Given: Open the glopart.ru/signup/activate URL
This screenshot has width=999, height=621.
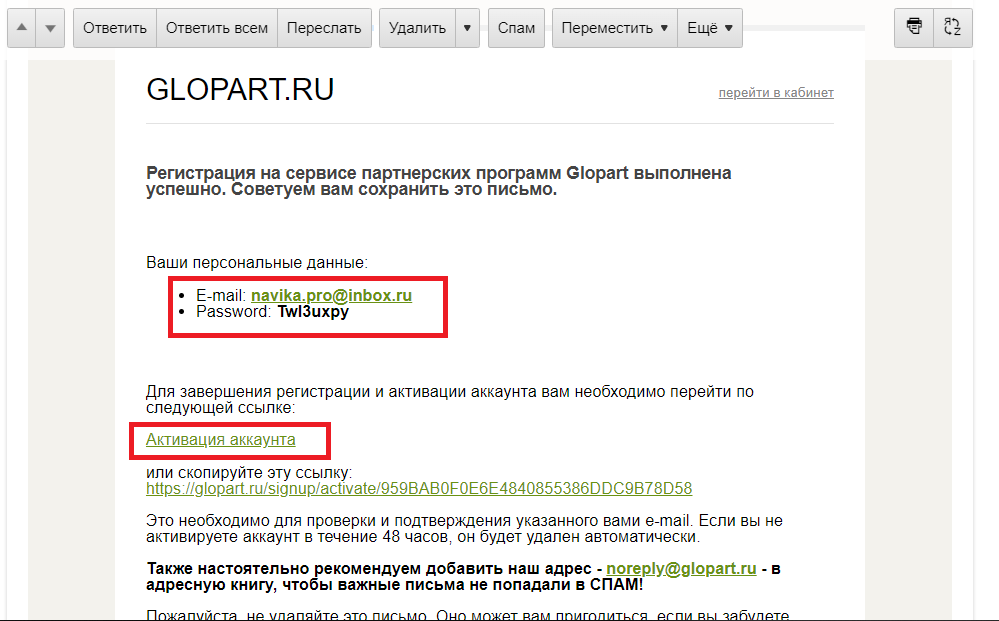Looking at the screenshot, I should [x=419, y=489].
